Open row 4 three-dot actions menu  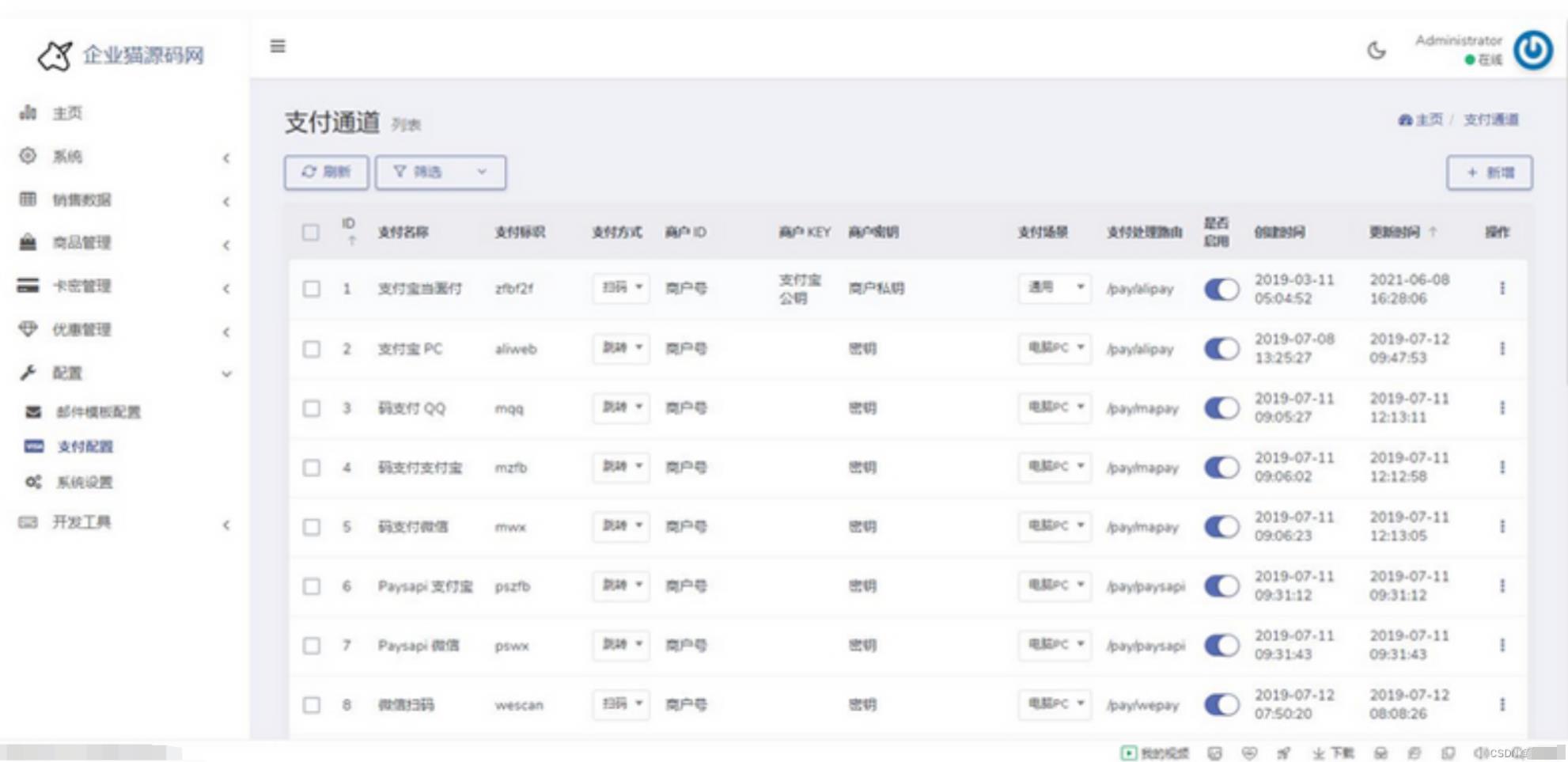tap(1502, 467)
